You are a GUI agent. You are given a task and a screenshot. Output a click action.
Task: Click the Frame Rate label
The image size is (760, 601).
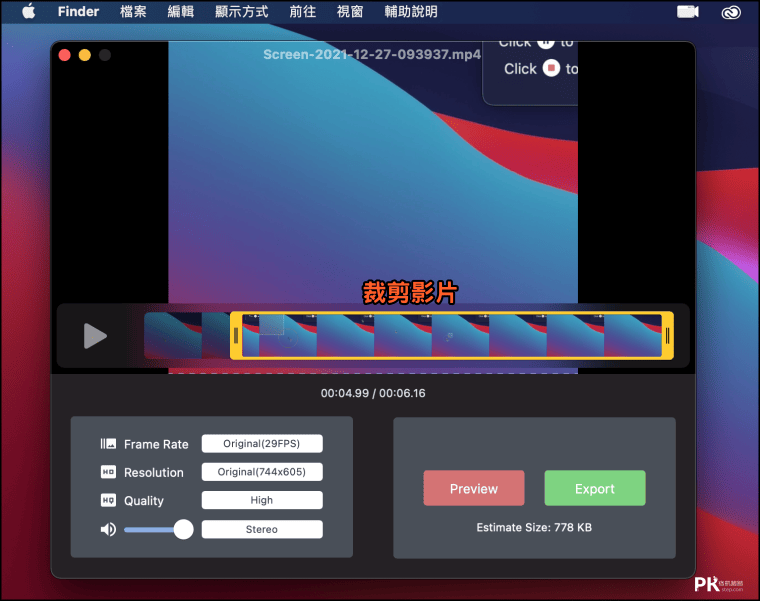point(156,444)
